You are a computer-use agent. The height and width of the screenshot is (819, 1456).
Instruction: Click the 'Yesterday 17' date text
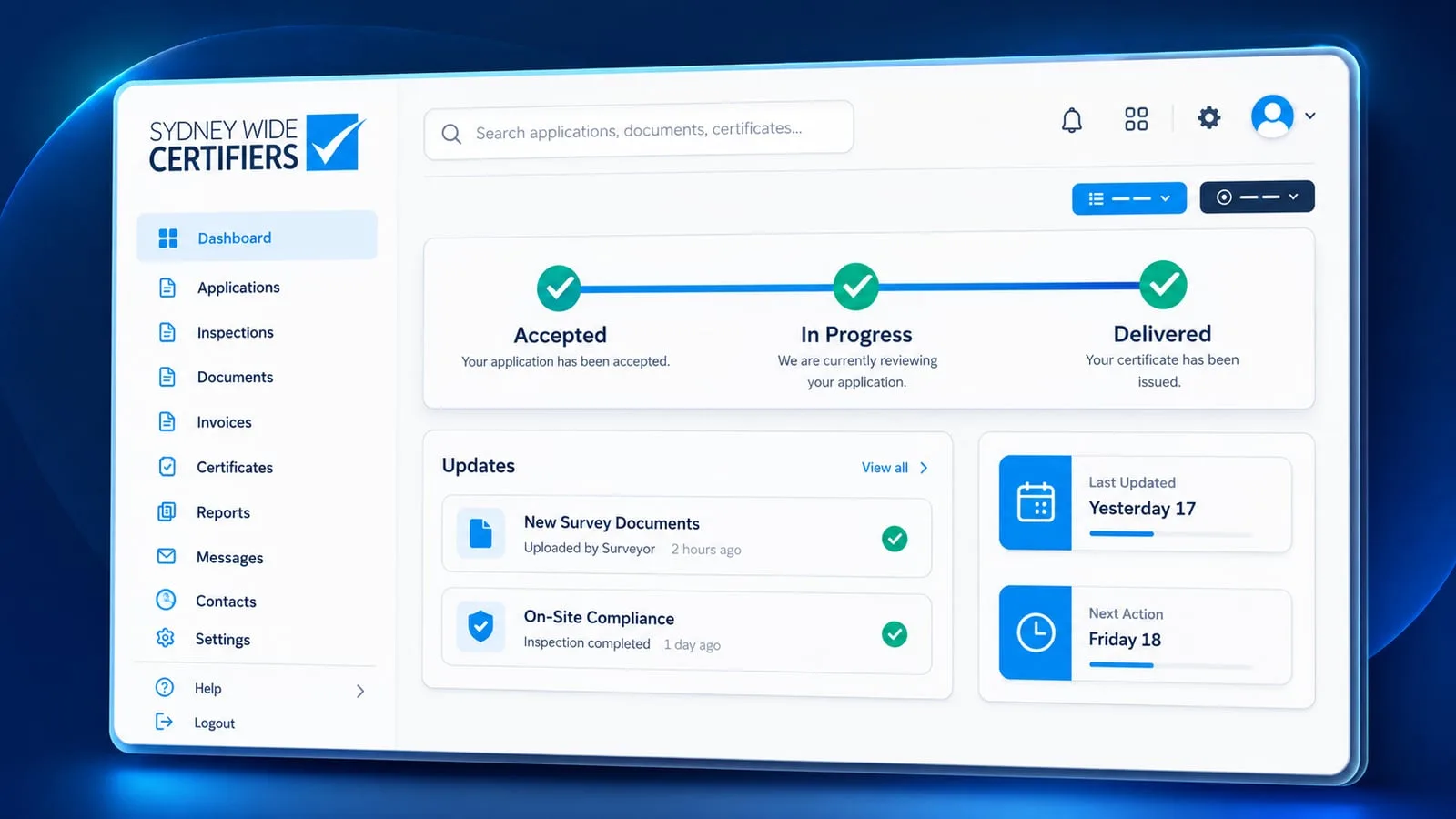tap(1142, 509)
